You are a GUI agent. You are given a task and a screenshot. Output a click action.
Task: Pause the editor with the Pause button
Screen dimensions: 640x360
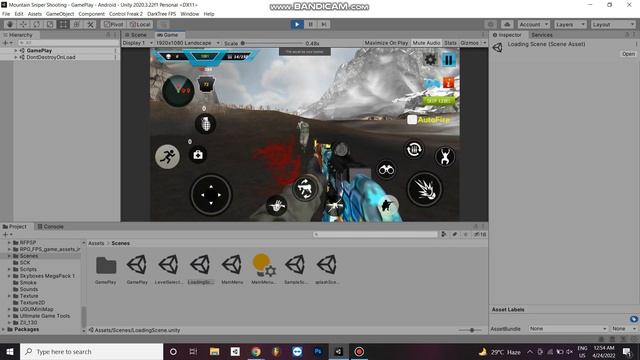(x=310, y=24)
